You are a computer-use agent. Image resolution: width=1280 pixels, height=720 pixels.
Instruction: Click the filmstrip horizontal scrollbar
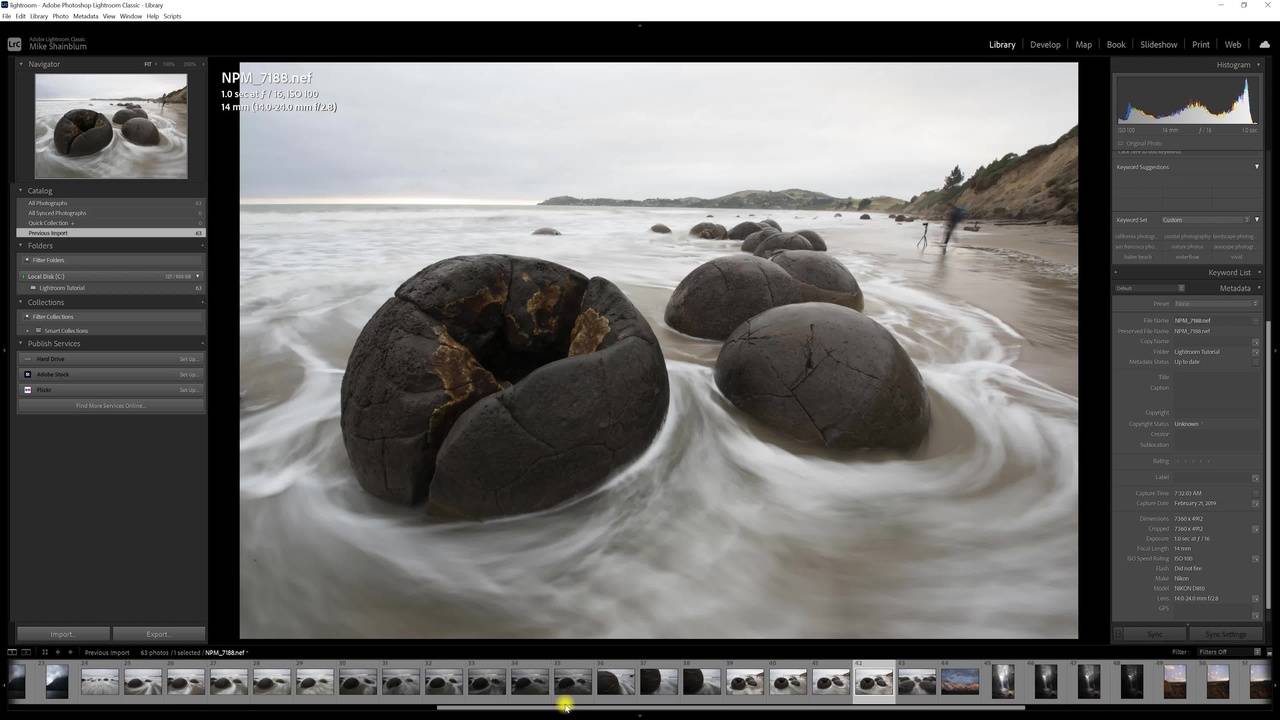[730, 707]
